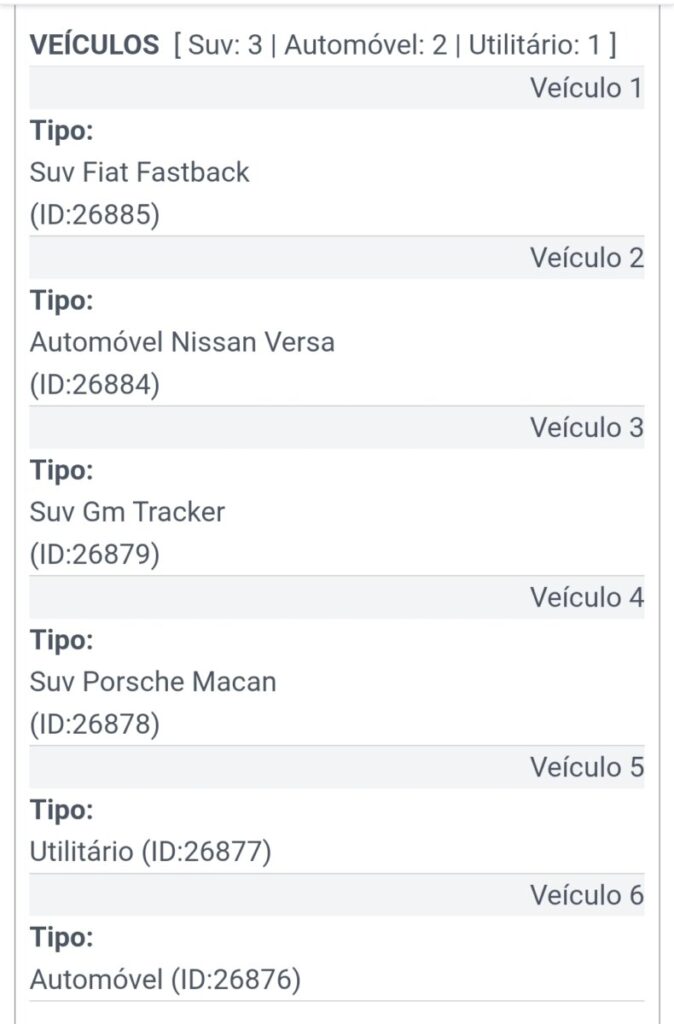Open the Automóvel Nissan Versa entry
Viewport: 674px width, 1024px height.
coord(182,342)
